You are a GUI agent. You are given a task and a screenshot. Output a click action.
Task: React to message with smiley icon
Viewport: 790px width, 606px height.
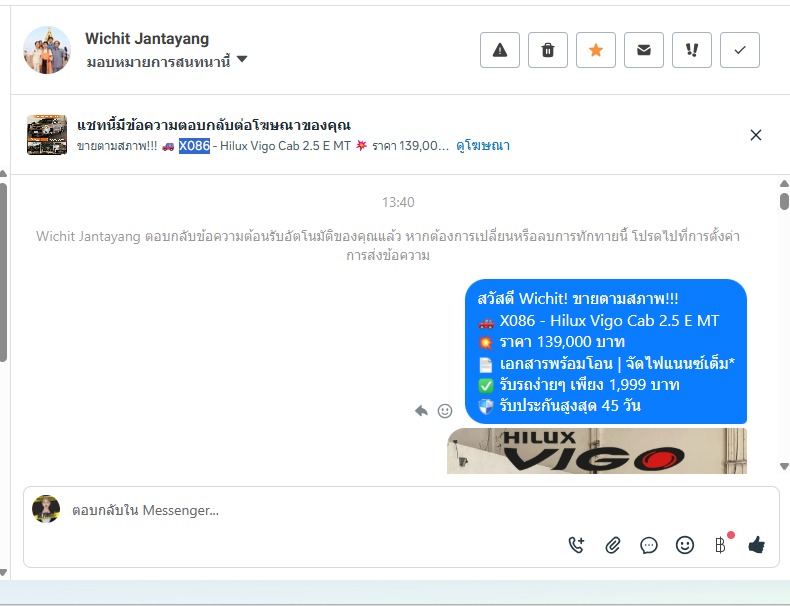coord(444,411)
